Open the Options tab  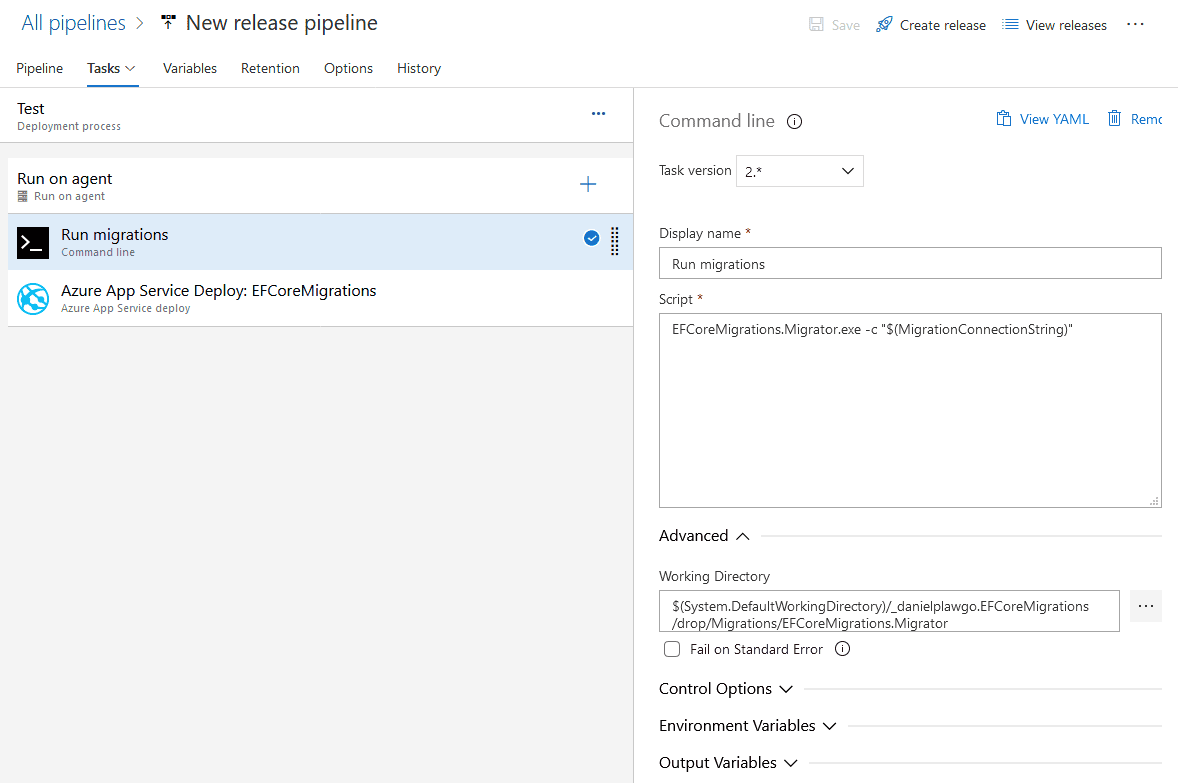[x=349, y=68]
